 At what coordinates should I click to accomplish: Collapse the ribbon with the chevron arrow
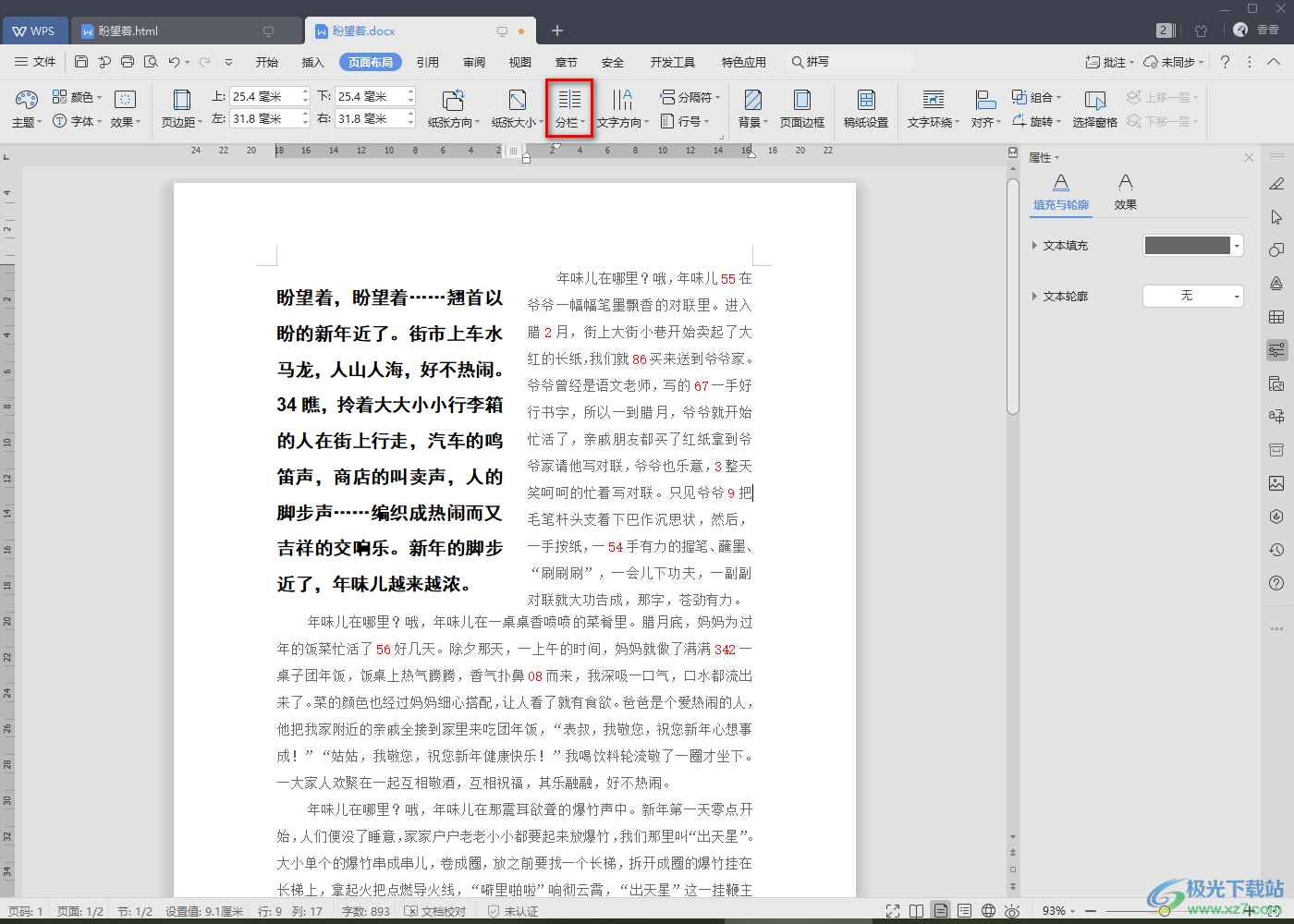(1274, 62)
